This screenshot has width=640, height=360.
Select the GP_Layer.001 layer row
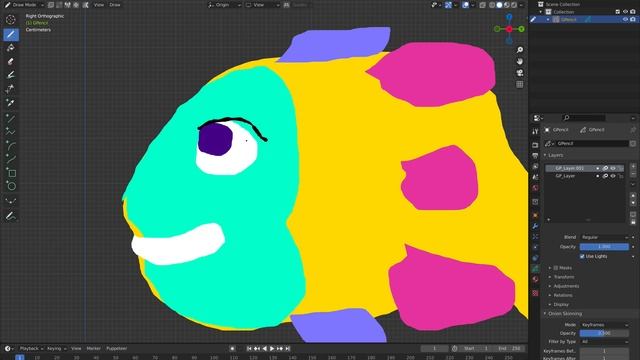584,168
